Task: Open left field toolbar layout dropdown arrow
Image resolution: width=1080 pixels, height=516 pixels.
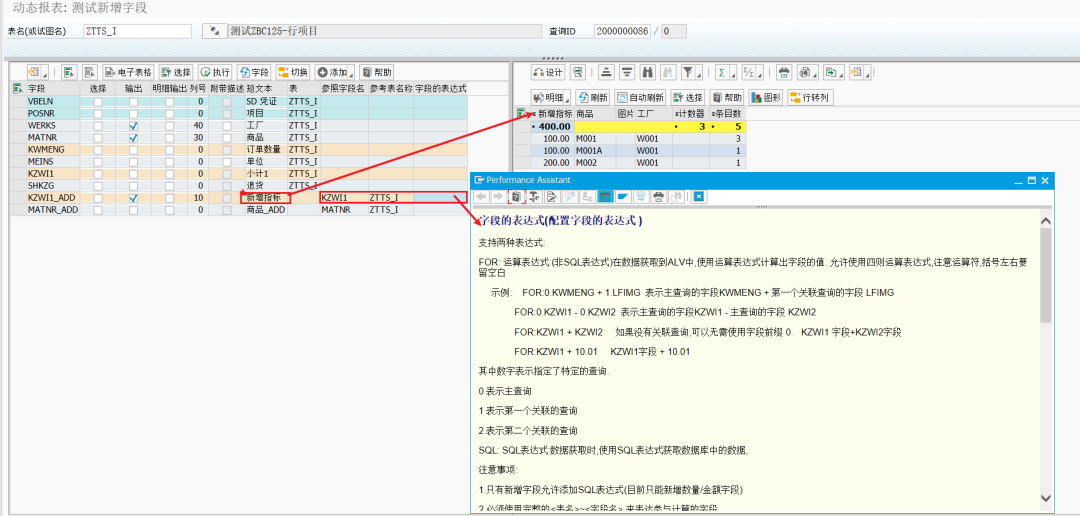Action: click(45, 74)
